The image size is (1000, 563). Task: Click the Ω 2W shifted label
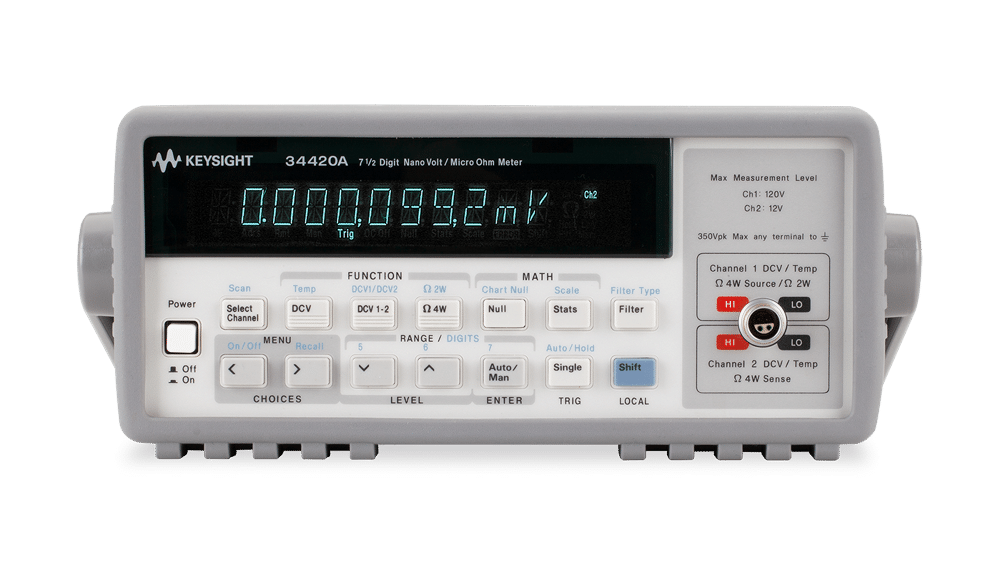click(435, 289)
